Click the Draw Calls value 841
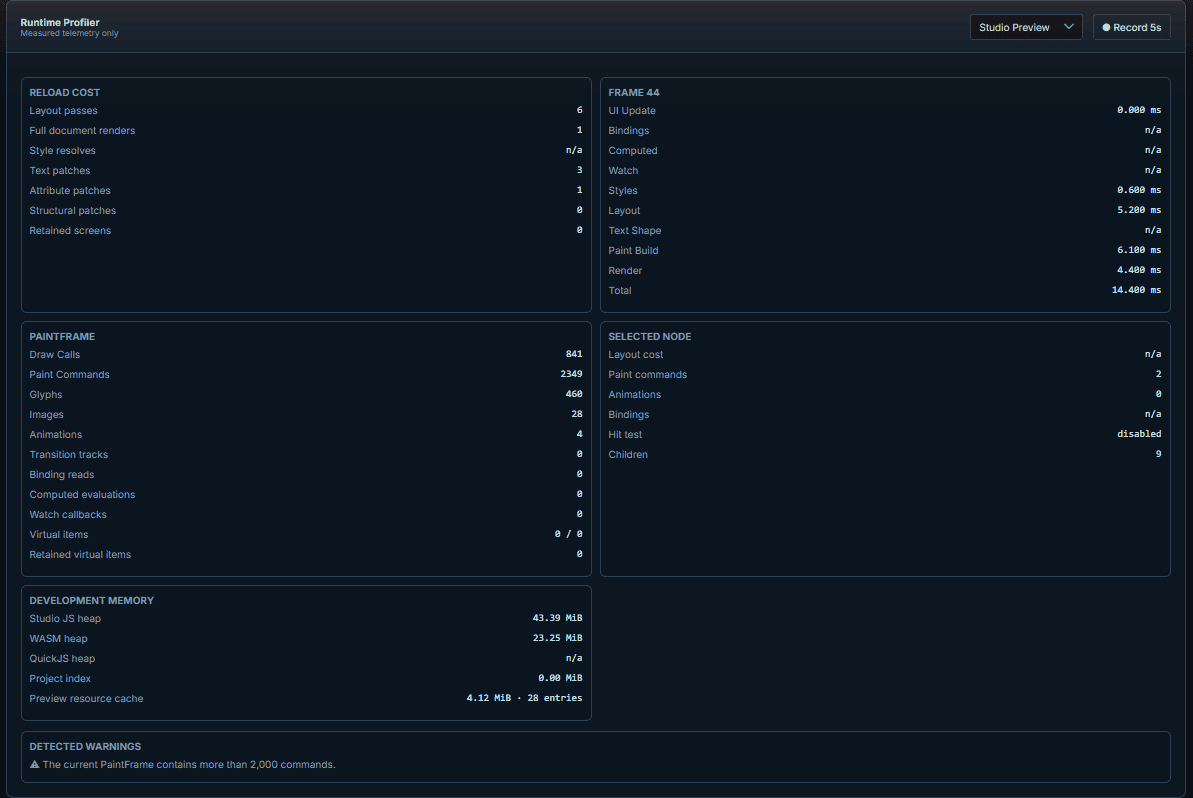Viewport: 1193px width, 798px height. 574,354
